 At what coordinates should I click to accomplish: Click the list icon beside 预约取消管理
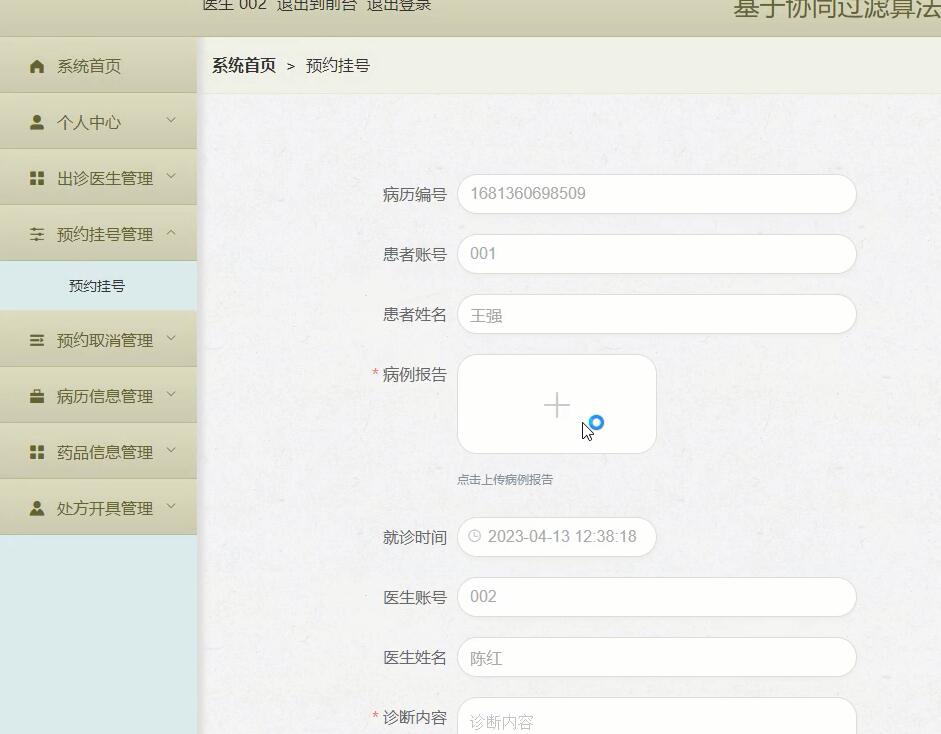(37, 340)
